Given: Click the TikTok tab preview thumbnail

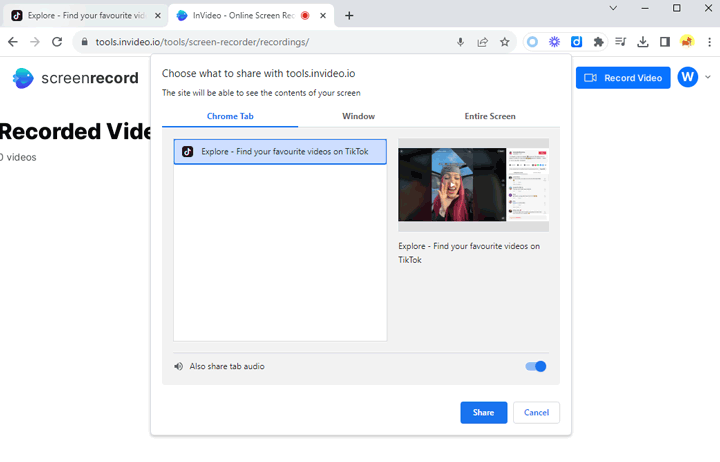Looking at the screenshot, I should (473, 185).
